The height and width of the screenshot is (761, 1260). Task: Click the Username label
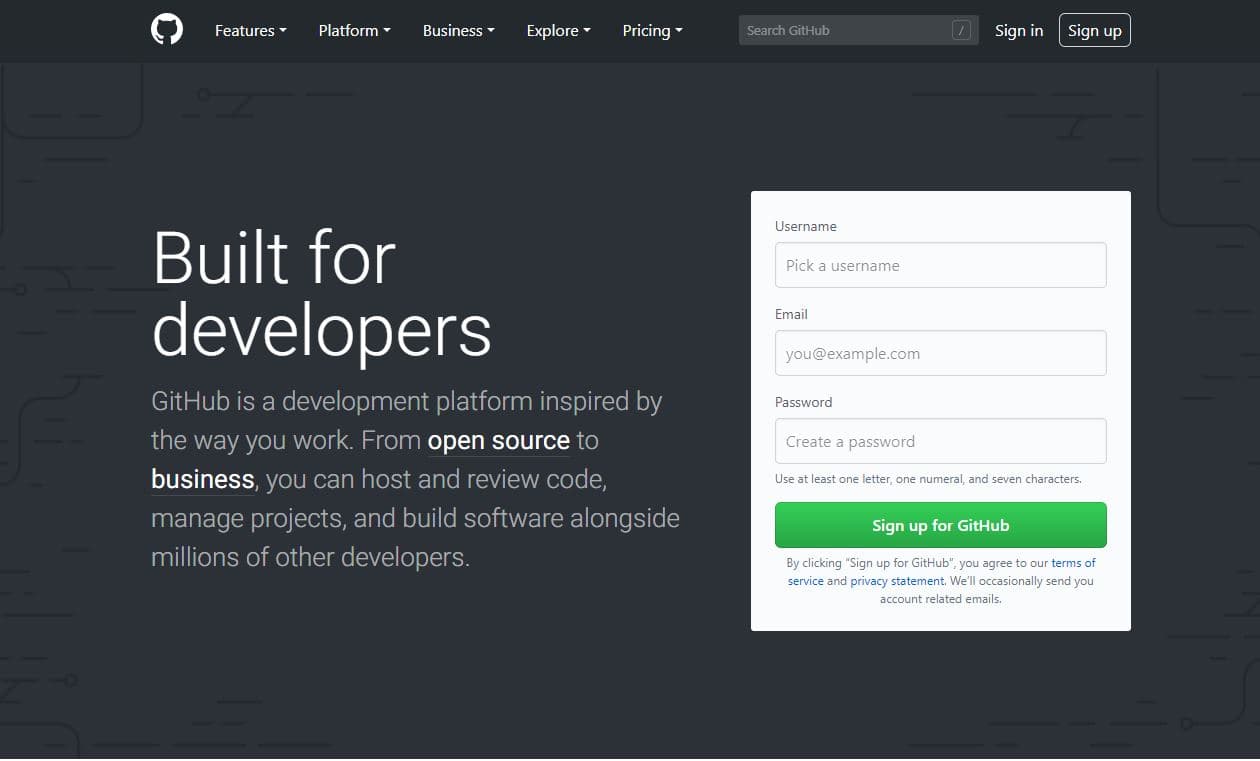806,226
